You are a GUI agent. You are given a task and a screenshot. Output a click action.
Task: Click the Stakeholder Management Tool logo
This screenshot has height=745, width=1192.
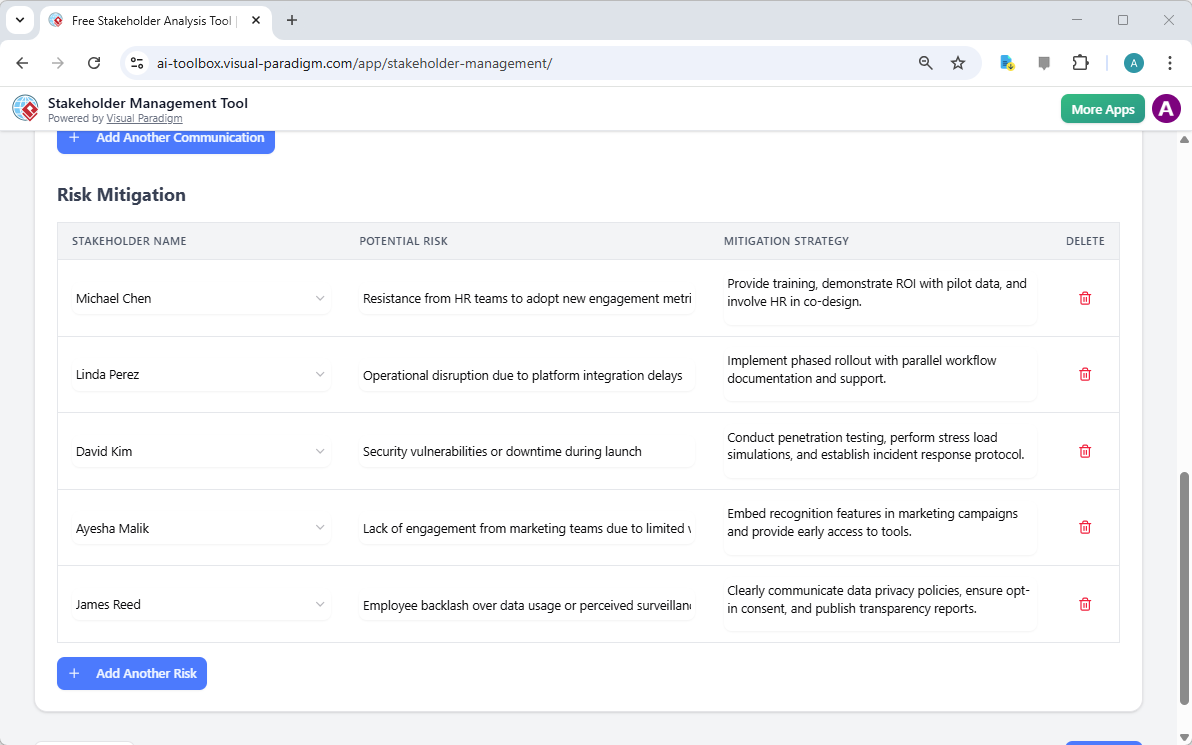[x=25, y=108]
